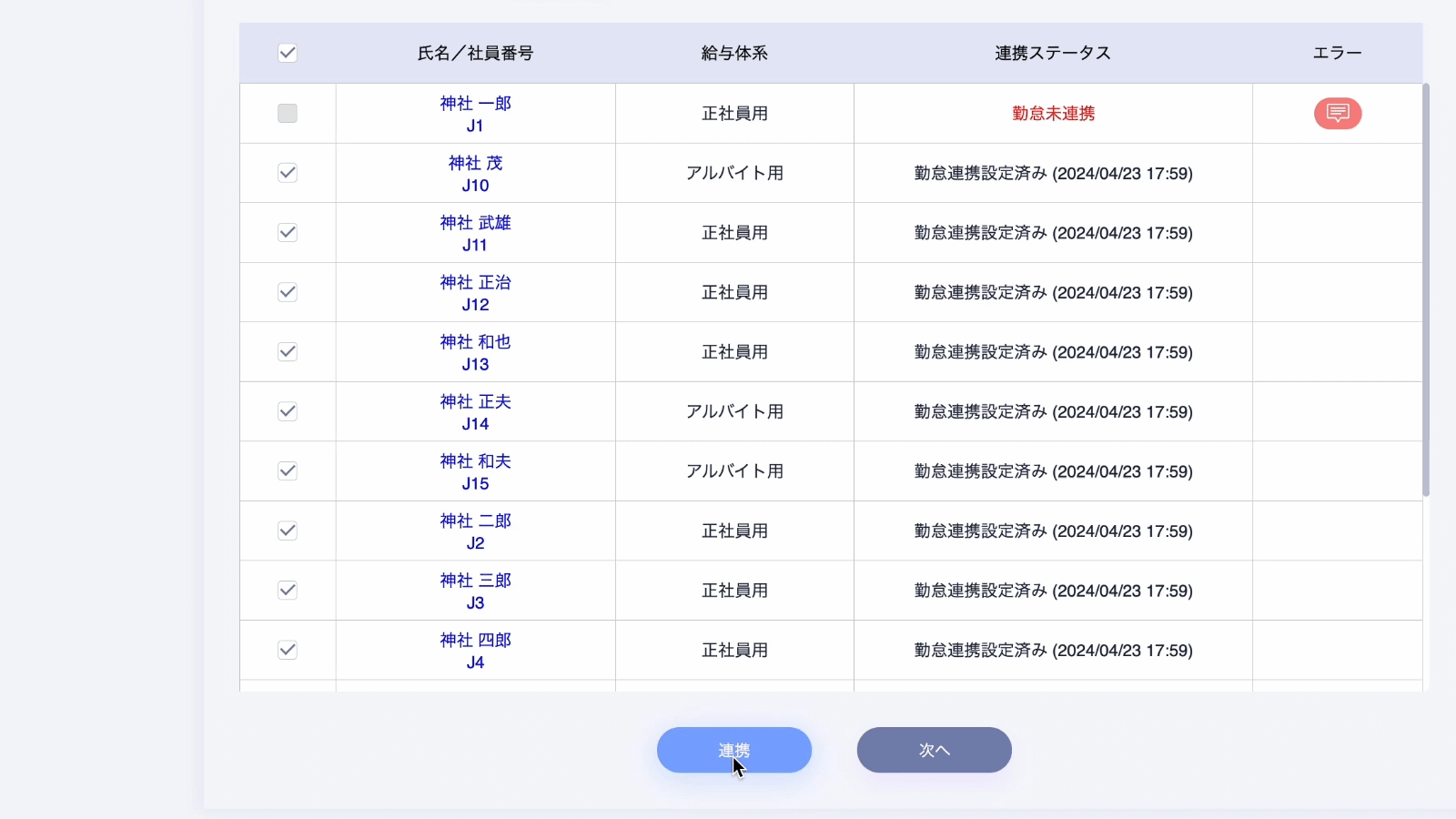Screen dimensions: 1456x819
Task: Deselect the 神社 正夫 J14 row checkbox
Action: pyautogui.click(x=288, y=411)
